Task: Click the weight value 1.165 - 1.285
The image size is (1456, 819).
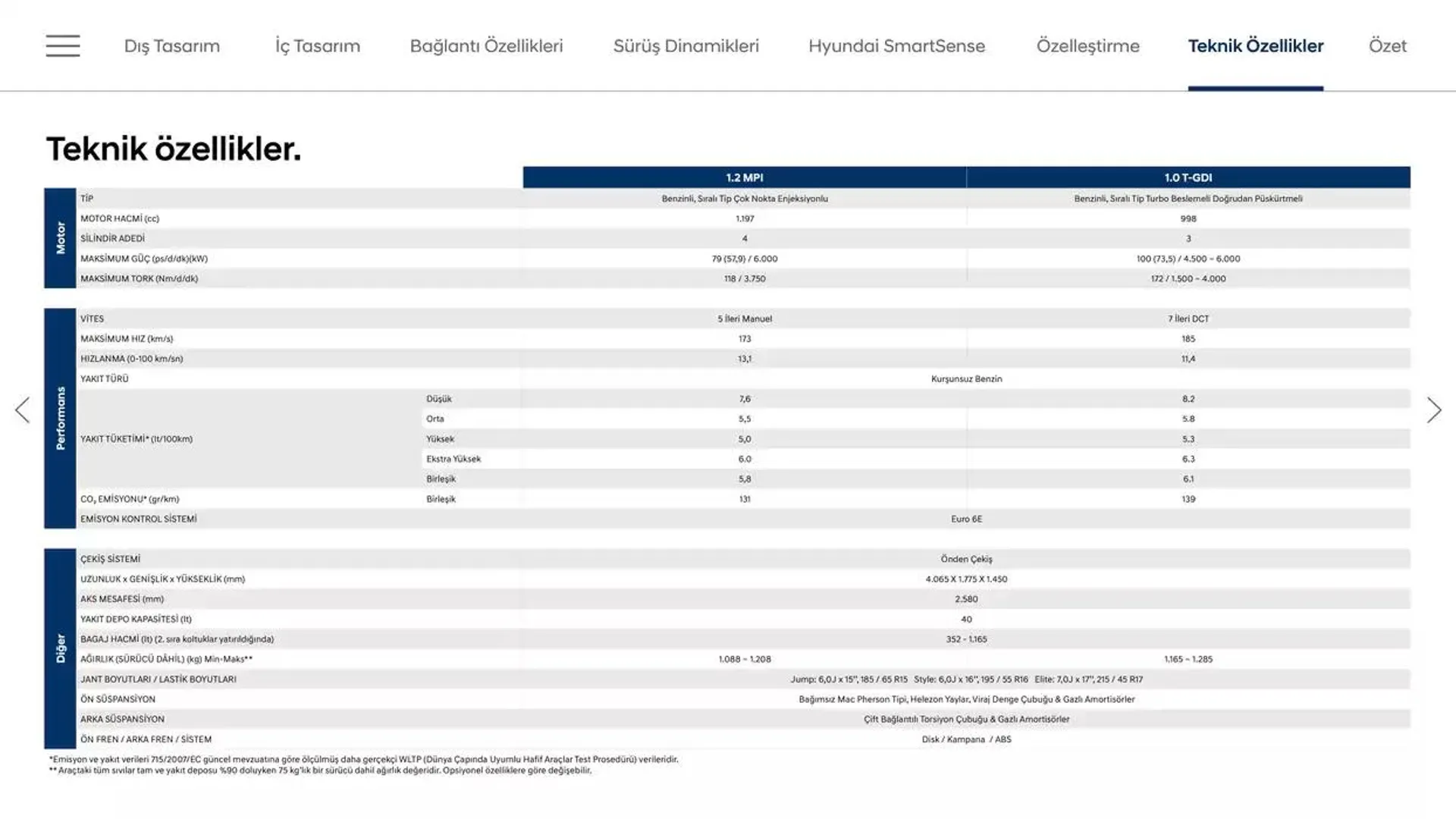Action: click(1188, 659)
